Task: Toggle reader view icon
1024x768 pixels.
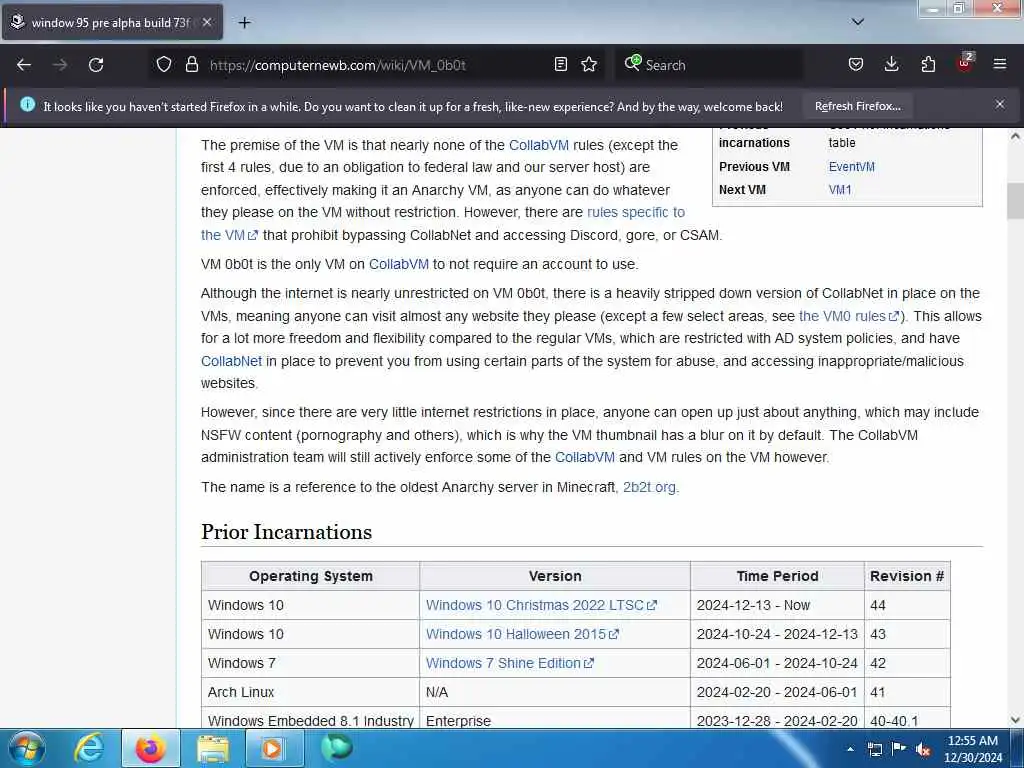Action: [560, 64]
